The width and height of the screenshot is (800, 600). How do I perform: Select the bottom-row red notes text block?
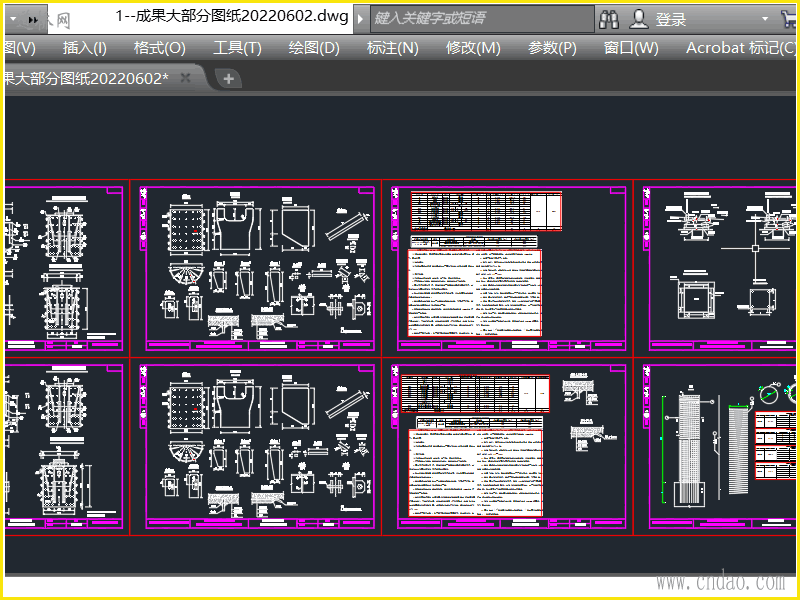[476, 473]
